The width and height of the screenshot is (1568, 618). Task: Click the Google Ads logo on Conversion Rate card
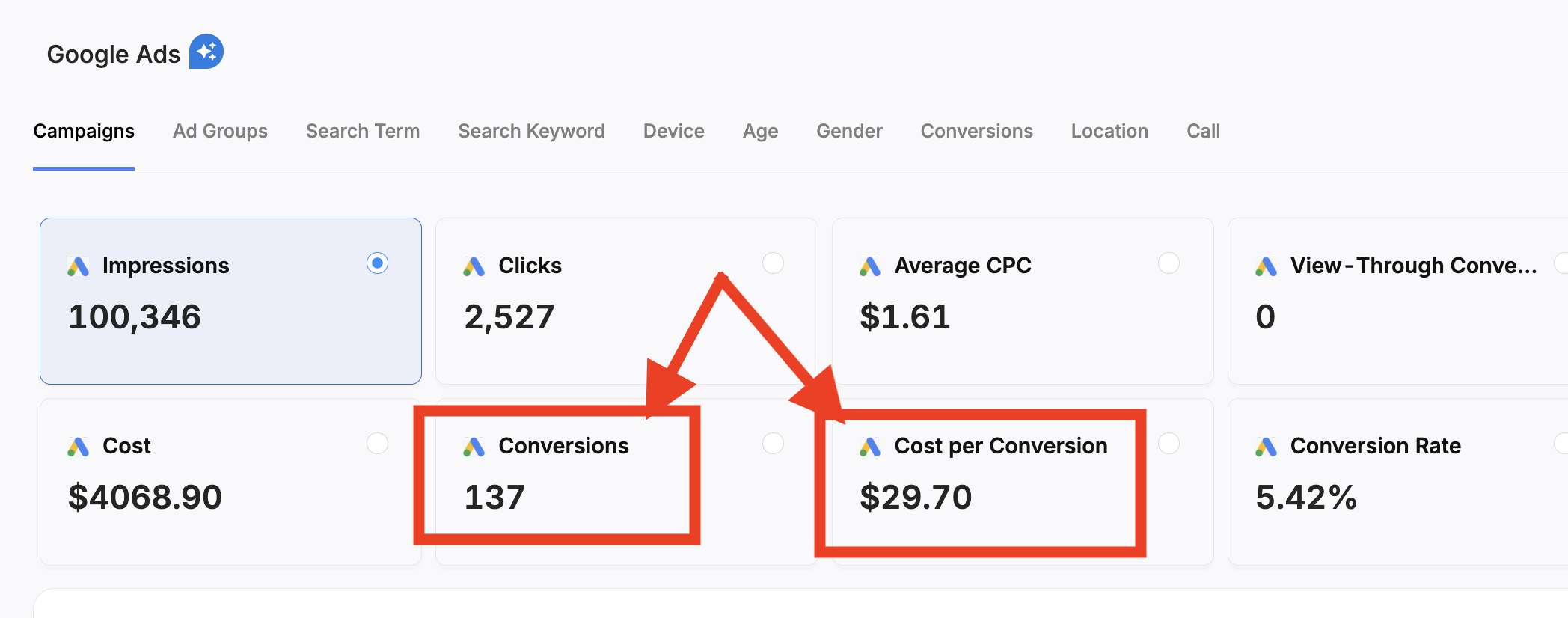tap(1266, 447)
